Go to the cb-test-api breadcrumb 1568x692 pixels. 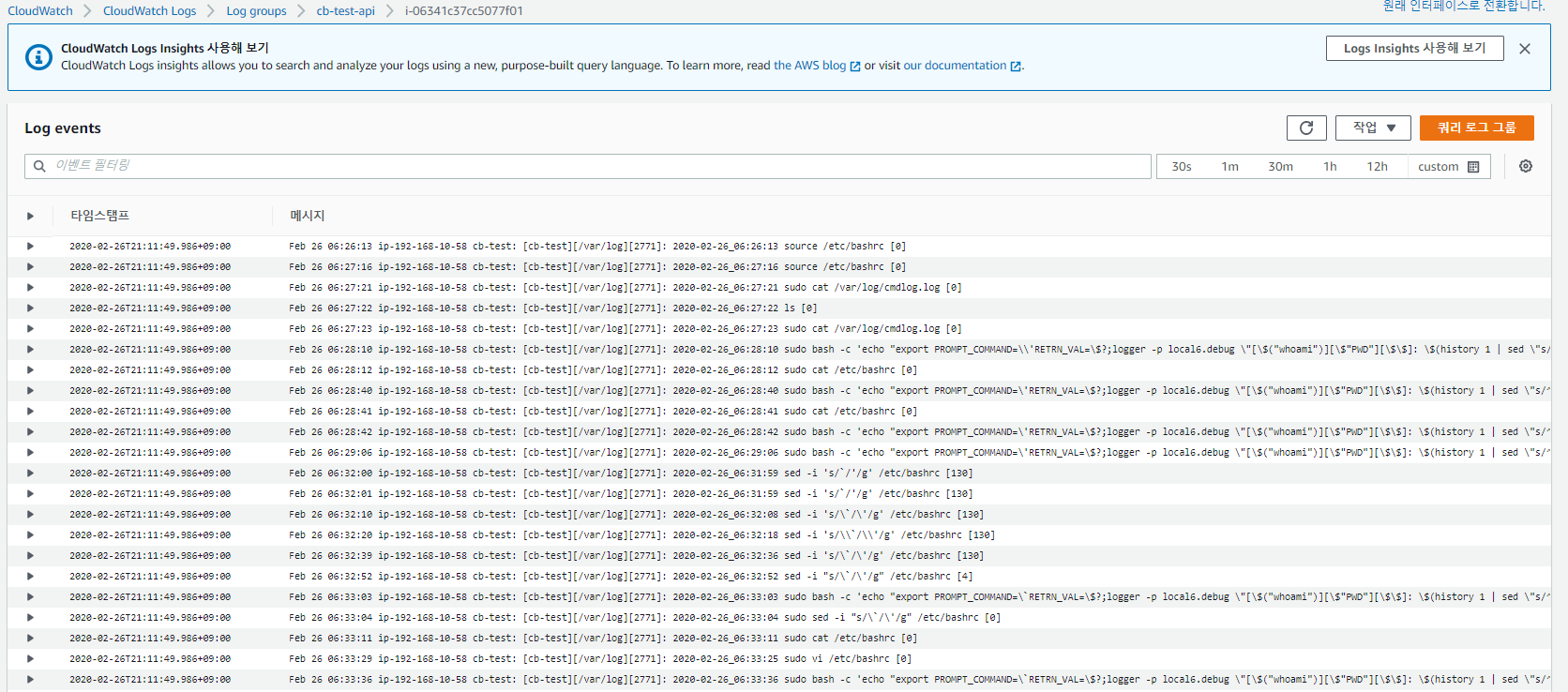[346, 11]
